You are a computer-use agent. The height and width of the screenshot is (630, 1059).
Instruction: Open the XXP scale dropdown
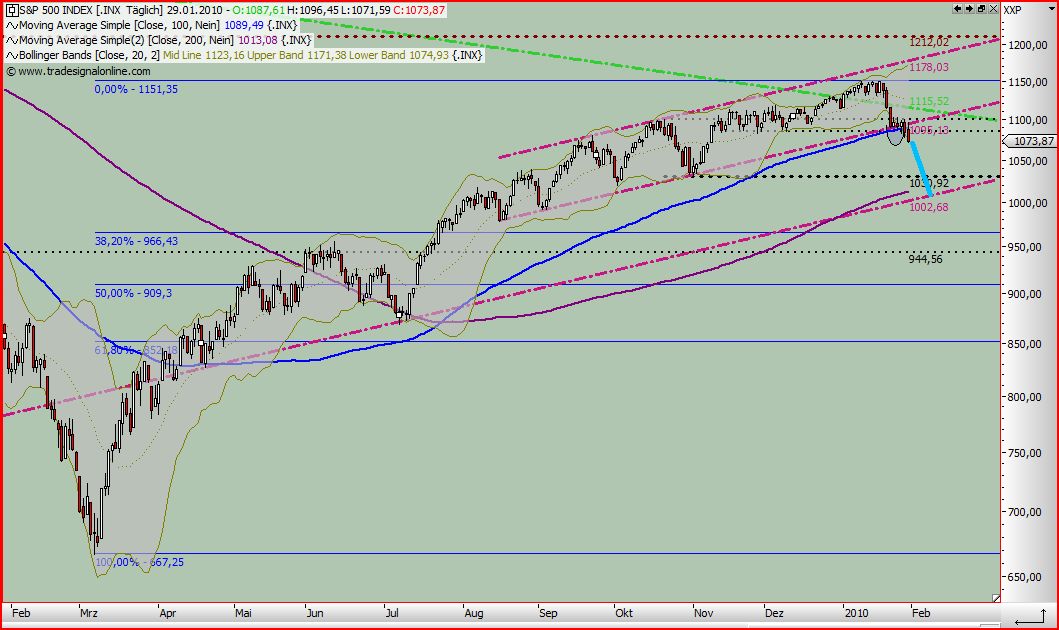pos(1050,8)
